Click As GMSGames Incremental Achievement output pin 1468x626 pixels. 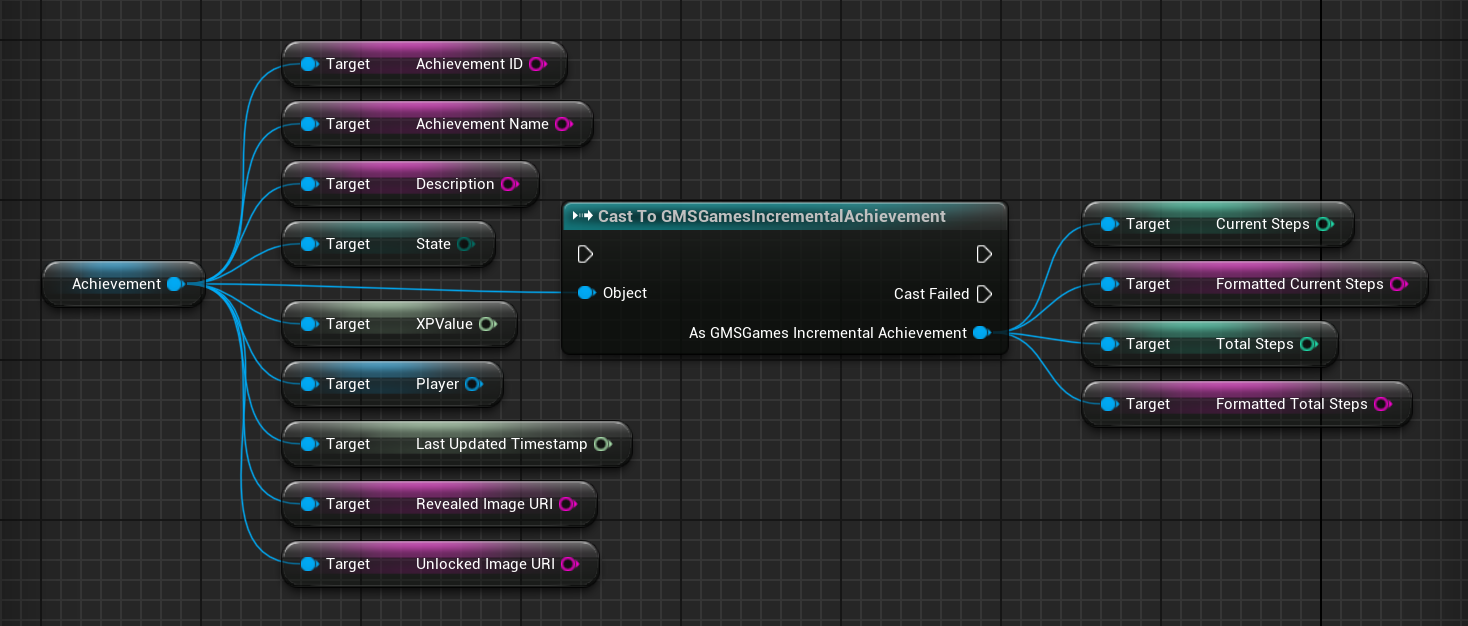pyautogui.click(x=982, y=333)
